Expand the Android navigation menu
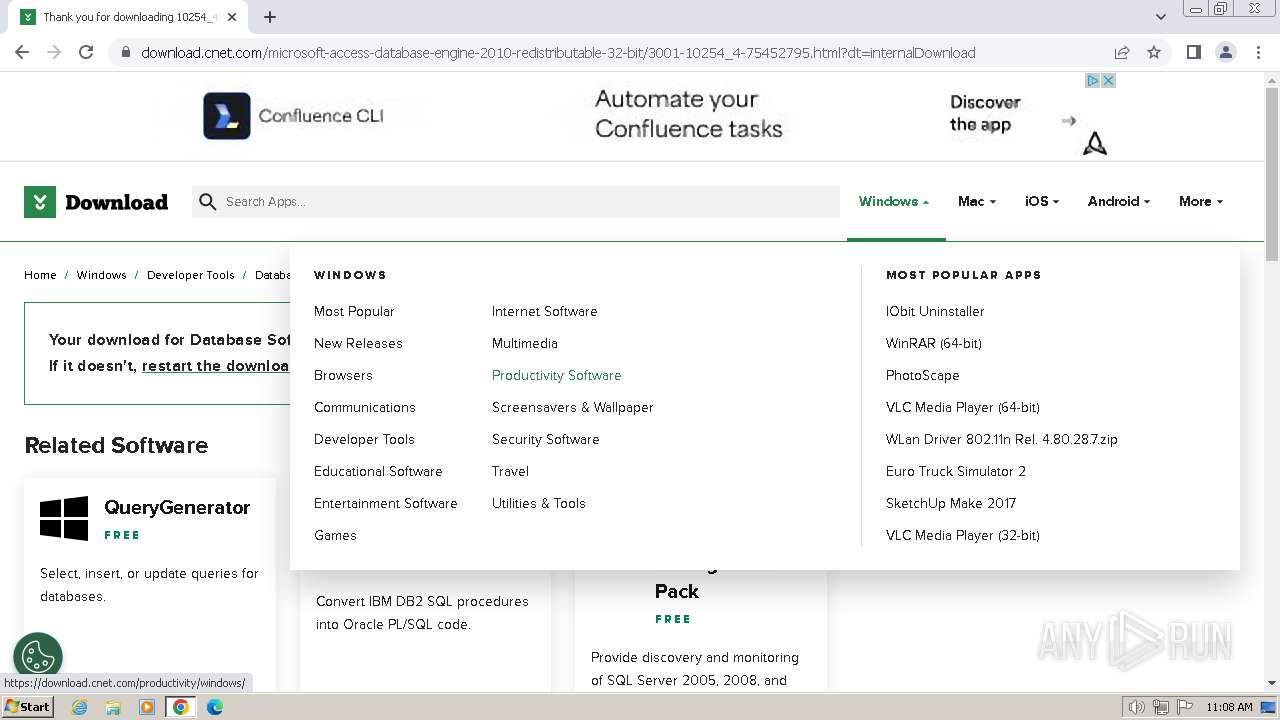The image size is (1280, 720). click(x=1119, y=202)
